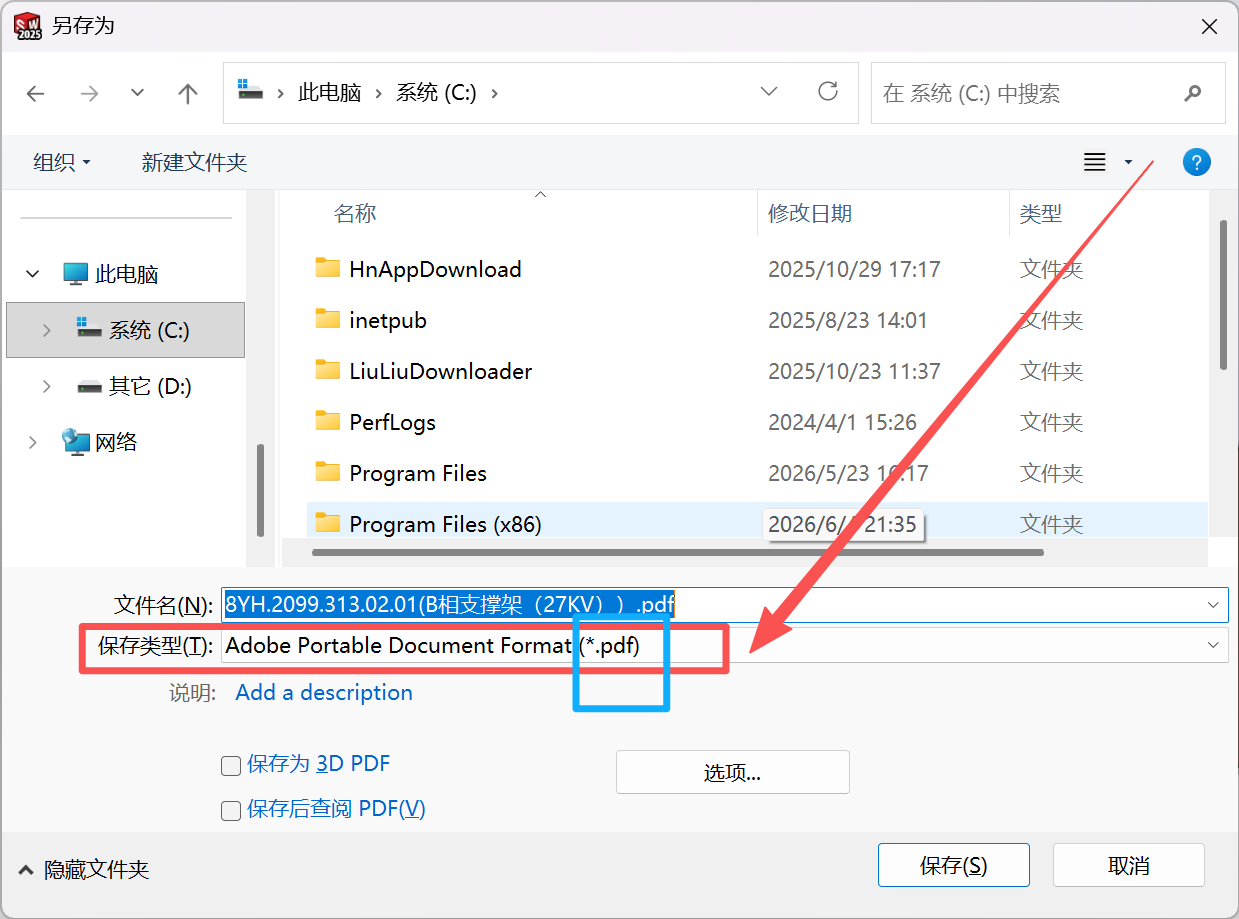Select the inetpub folder
This screenshot has width=1239, height=919.
[388, 320]
